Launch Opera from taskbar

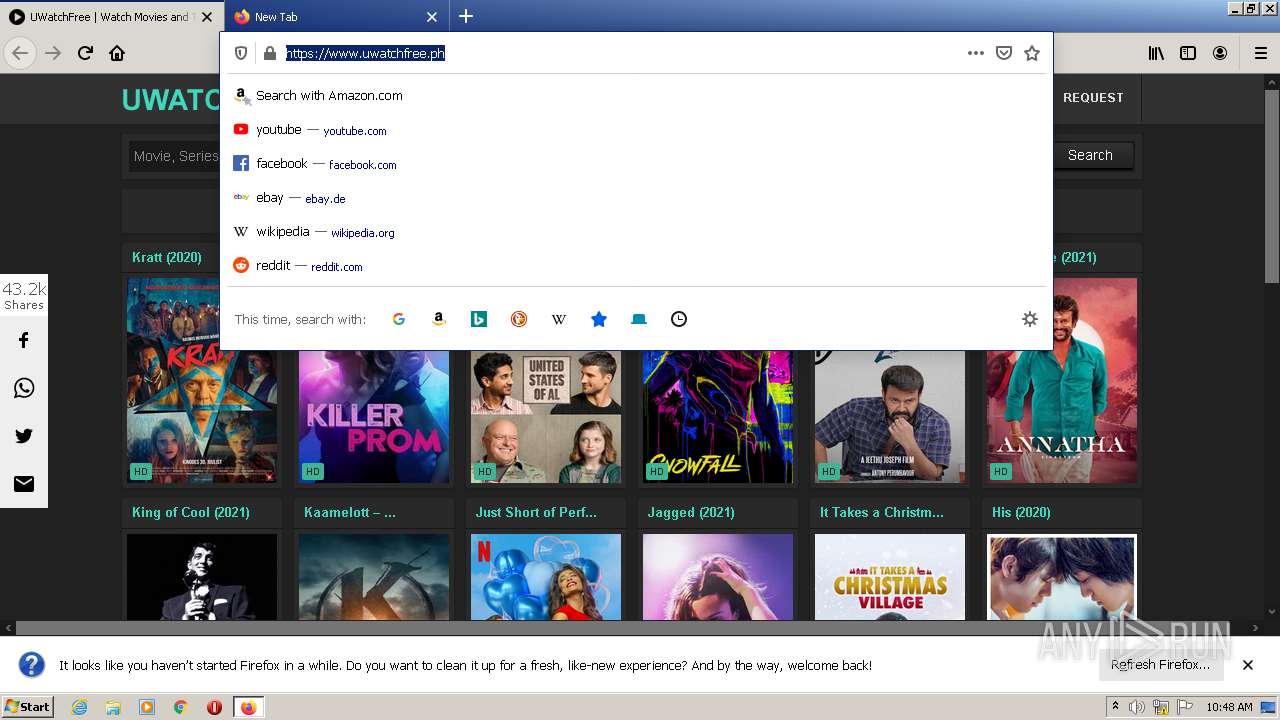pyautogui.click(x=214, y=707)
